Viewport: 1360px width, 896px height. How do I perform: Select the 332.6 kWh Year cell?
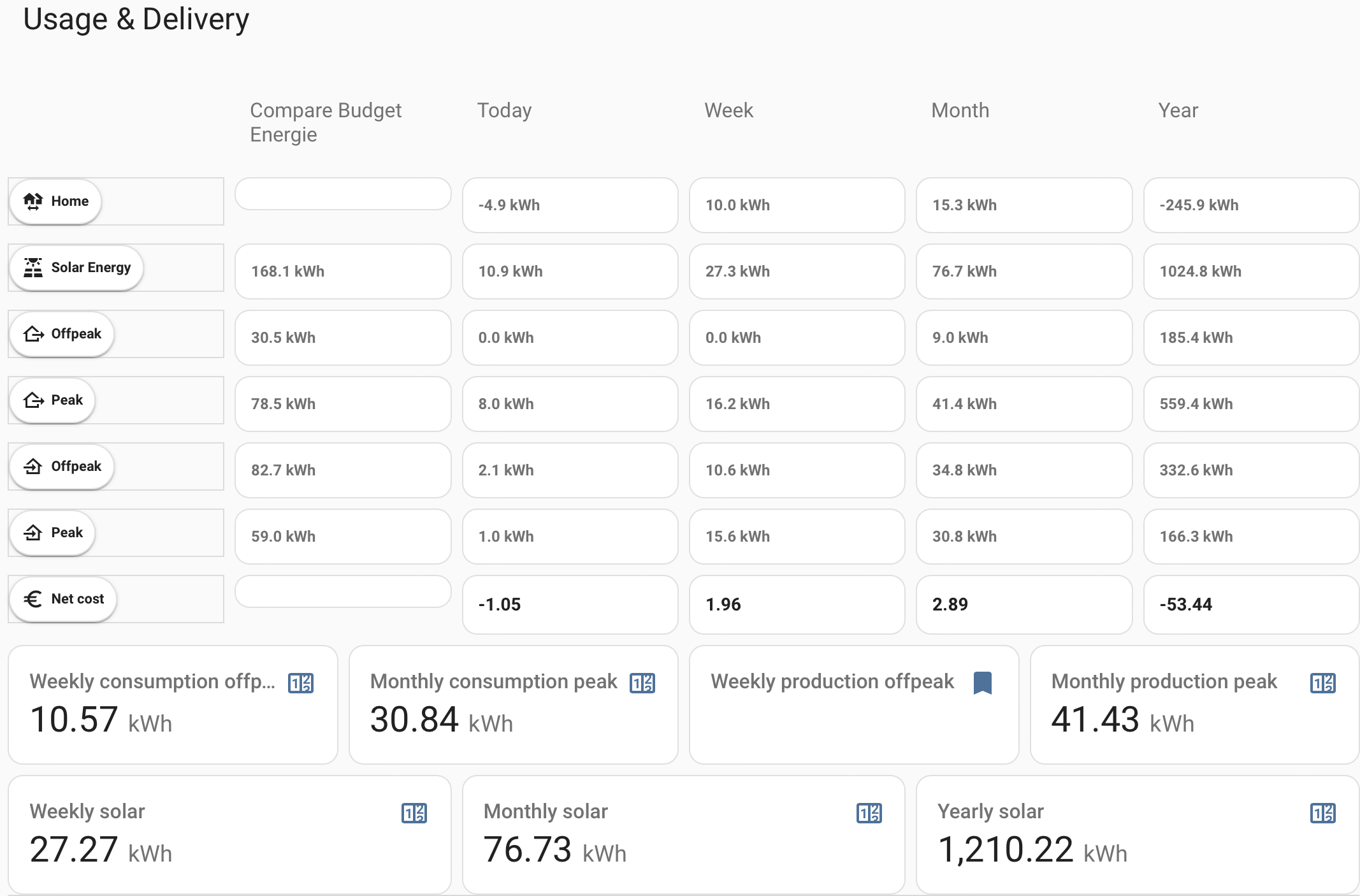[1252, 470]
